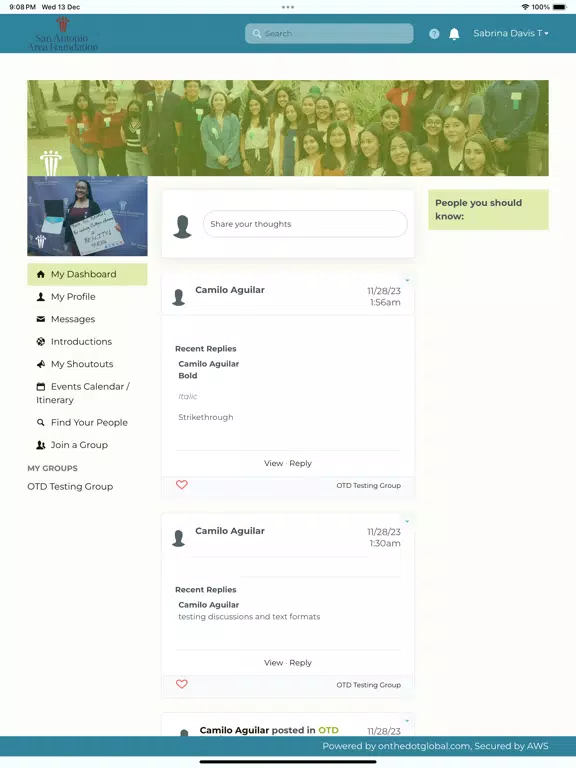View the testing discussions post

pos(273,663)
